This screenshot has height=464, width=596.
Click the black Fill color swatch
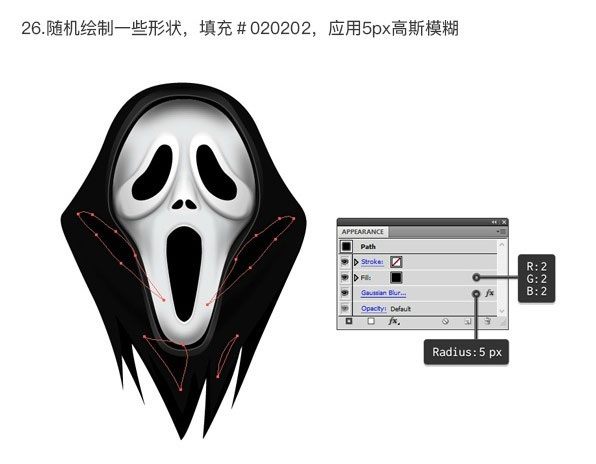click(x=396, y=277)
